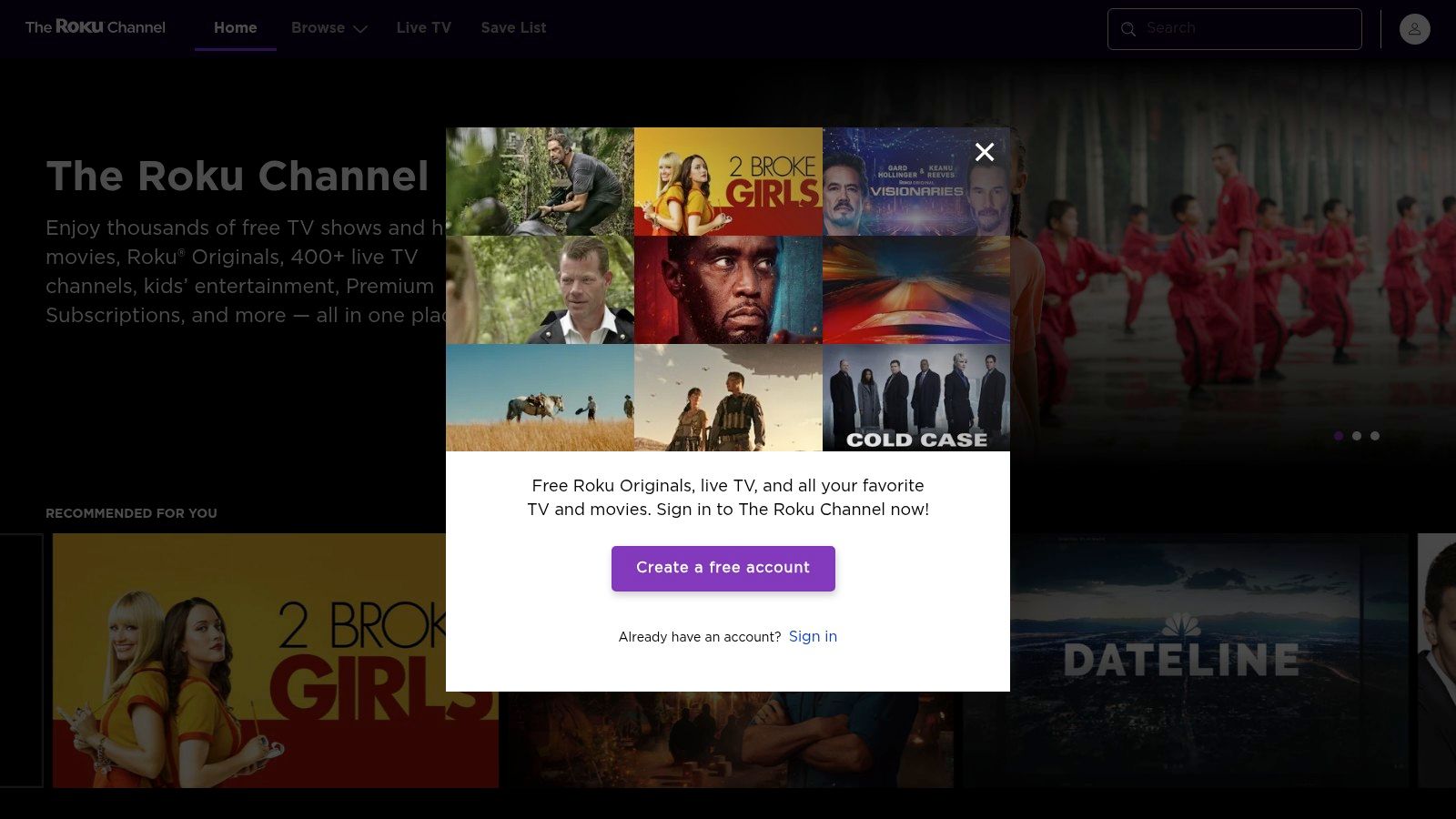This screenshot has height=819, width=1456.
Task: Open the soldiers in desert tile in popup
Action: tap(728, 398)
